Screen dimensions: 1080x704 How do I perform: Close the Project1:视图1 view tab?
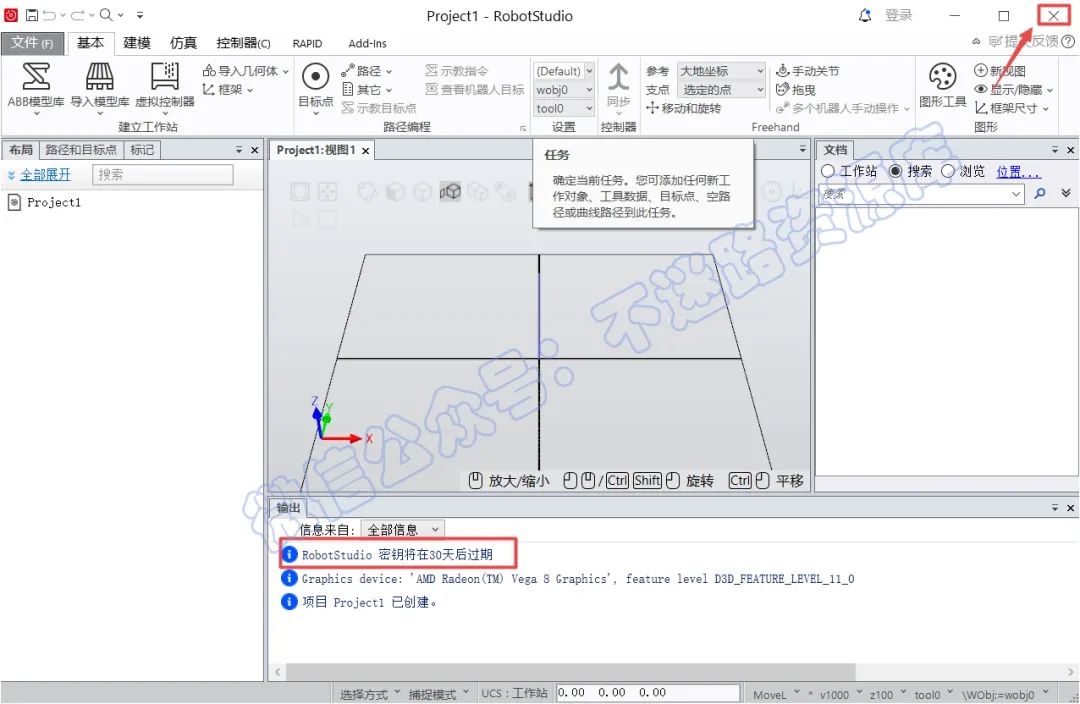coord(365,151)
